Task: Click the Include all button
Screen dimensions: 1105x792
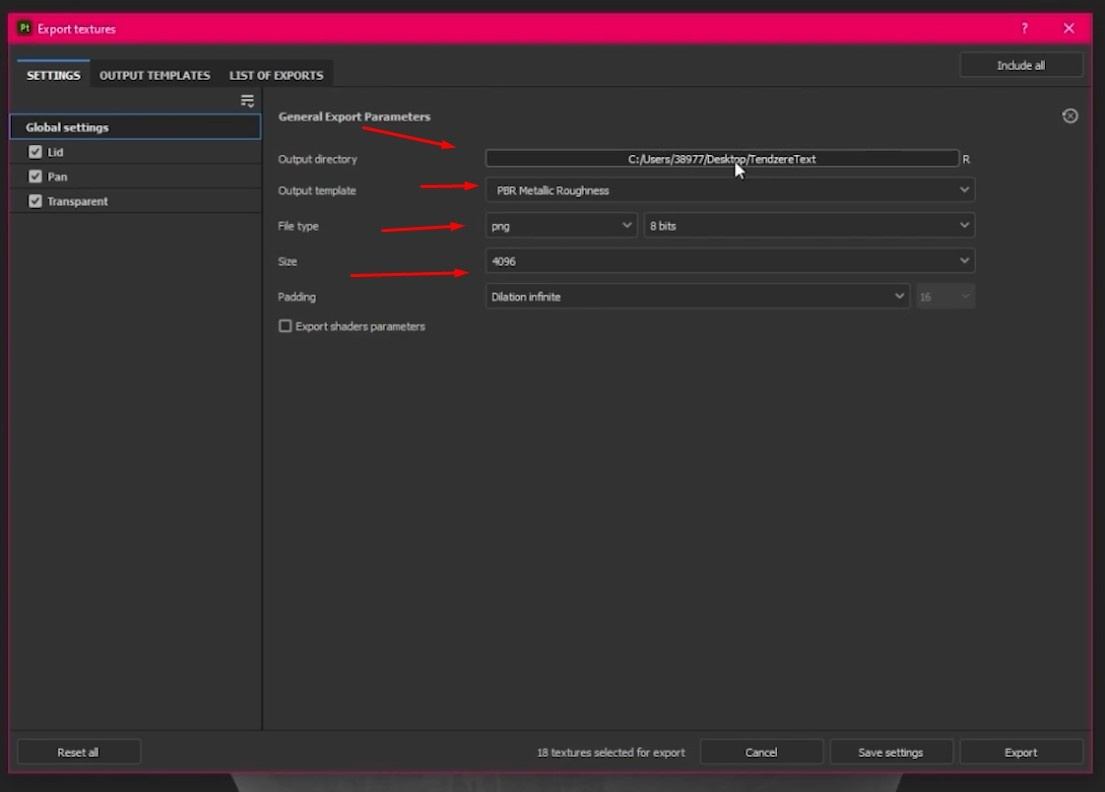Action: click(1020, 65)
